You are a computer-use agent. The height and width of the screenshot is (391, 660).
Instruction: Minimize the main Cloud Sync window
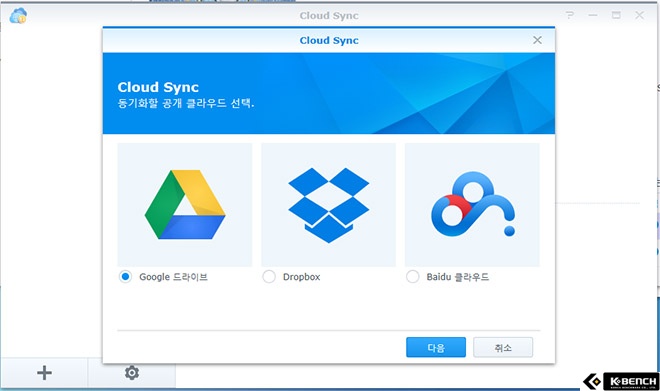click(x=593, y=15)
